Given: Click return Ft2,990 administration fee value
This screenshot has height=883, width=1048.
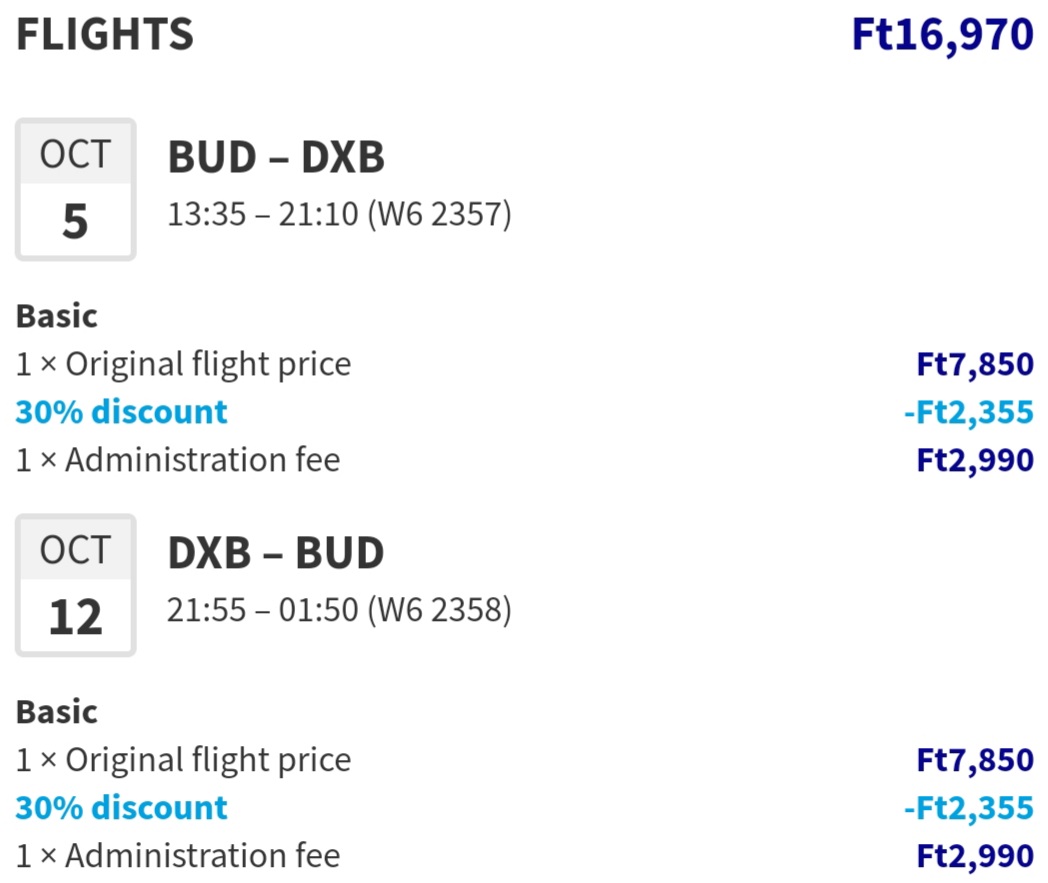Looking at the screenshot, I should pyautogui.click(x=975, y=856).
